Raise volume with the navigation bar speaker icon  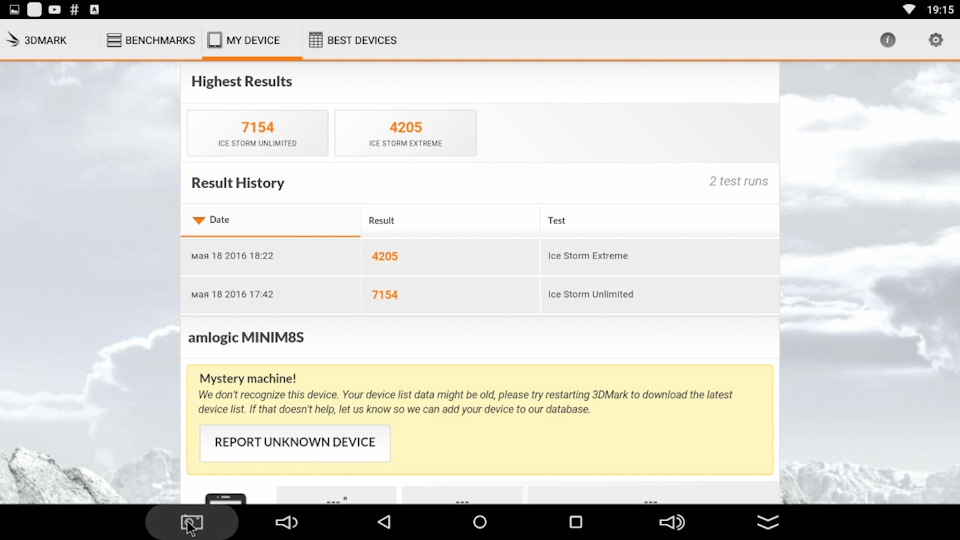[x=672, y=522]
